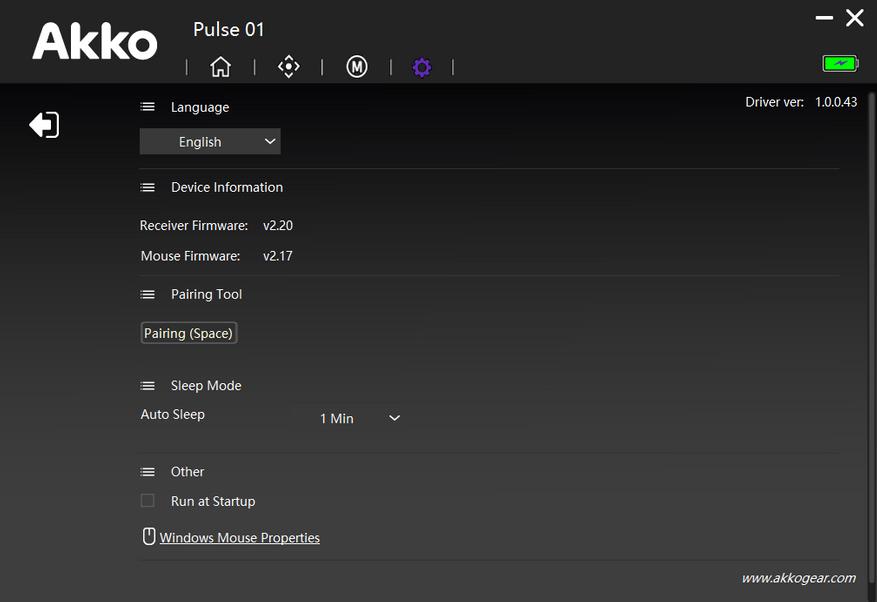Click the Device Information section list icon

pyautogui.click(x=148, y=187)
